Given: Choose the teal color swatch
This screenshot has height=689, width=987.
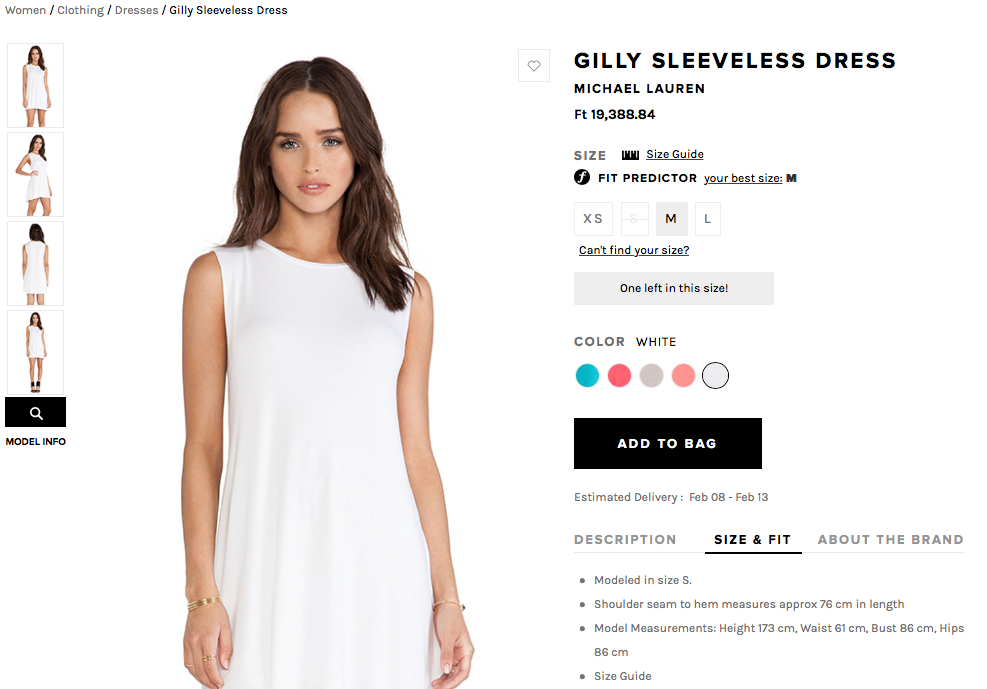Looking at the screenshot, I should click(x=587, y=376).
